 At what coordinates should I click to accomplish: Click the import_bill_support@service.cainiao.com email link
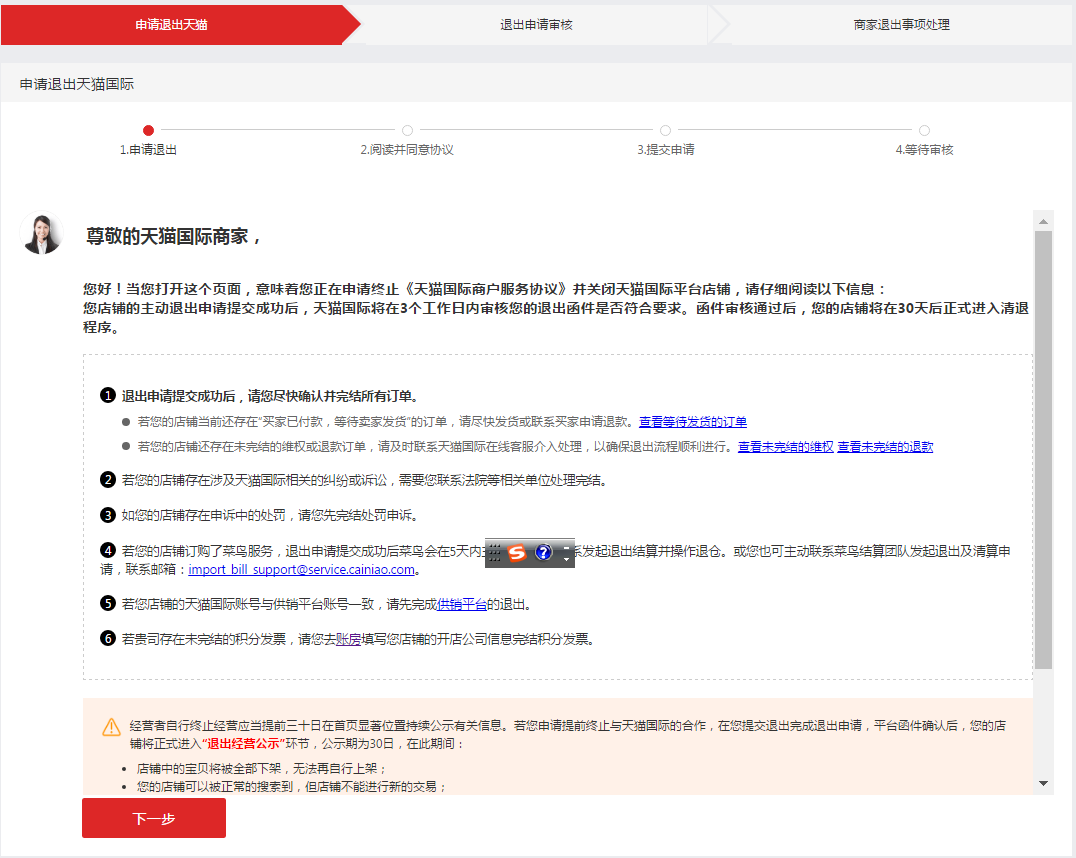[x=301, y=570]
